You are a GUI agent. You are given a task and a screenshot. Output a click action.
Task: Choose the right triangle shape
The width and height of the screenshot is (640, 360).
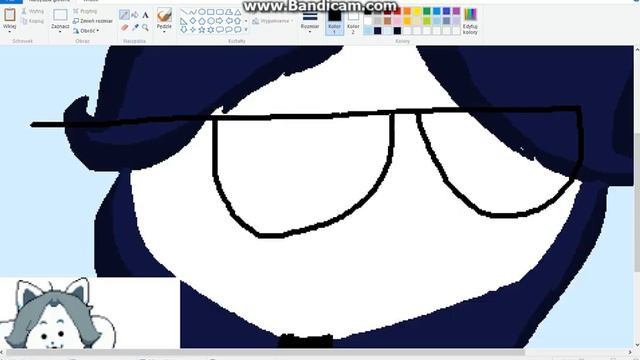[x=184, y=21]
